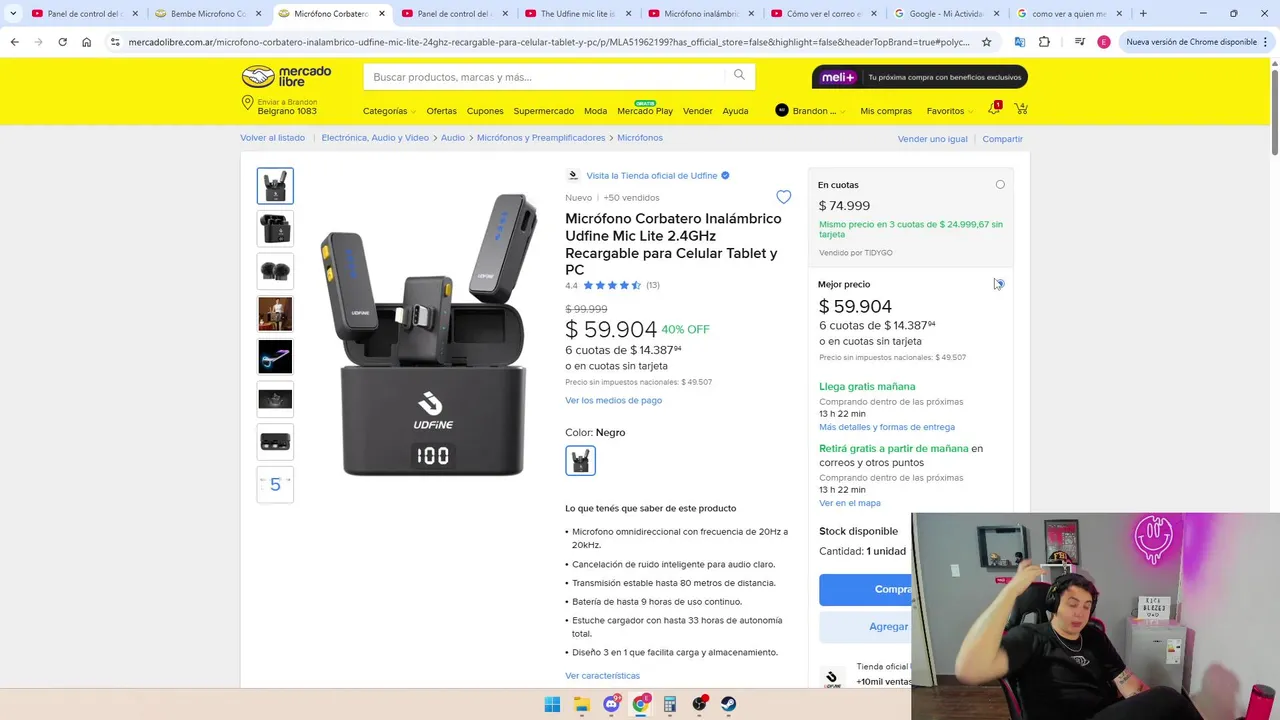The height and width of the screenshot is (720, 1280).
Task: Open the Windows Start menu
Action: point(552,704)
